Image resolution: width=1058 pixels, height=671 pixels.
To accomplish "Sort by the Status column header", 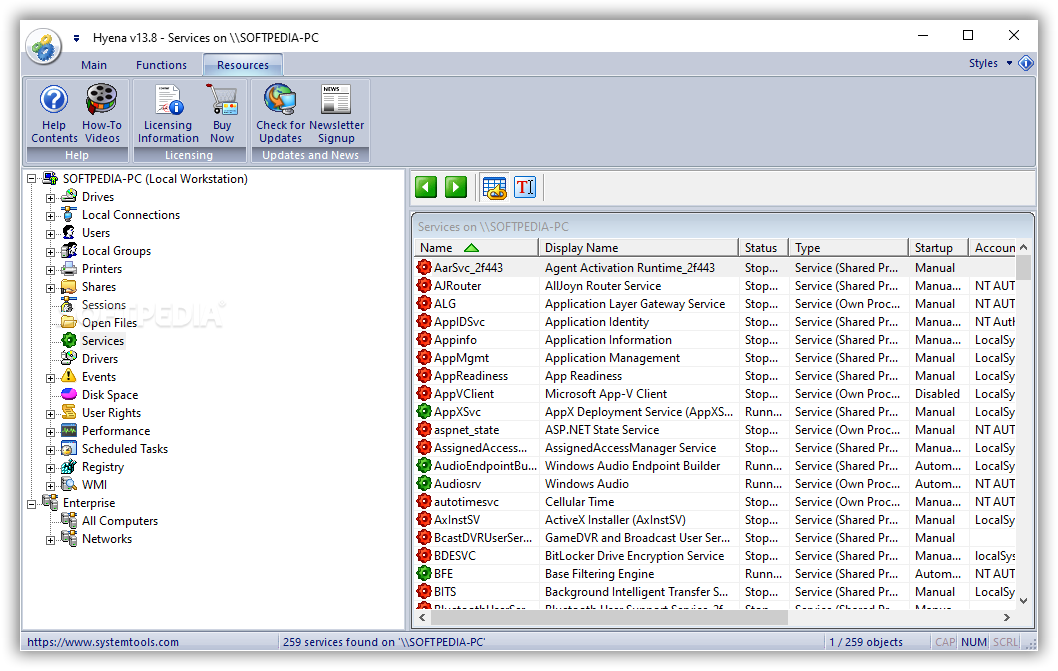I will [x=763, y=248].
